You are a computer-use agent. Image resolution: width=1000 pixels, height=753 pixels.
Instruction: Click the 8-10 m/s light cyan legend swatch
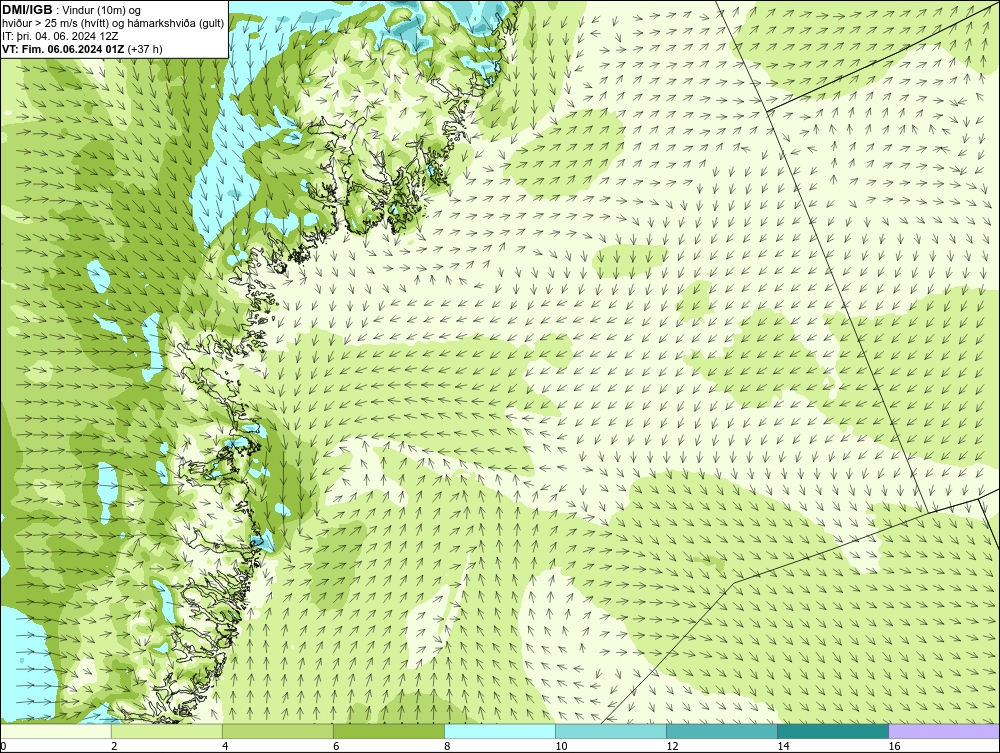point(500,731)
